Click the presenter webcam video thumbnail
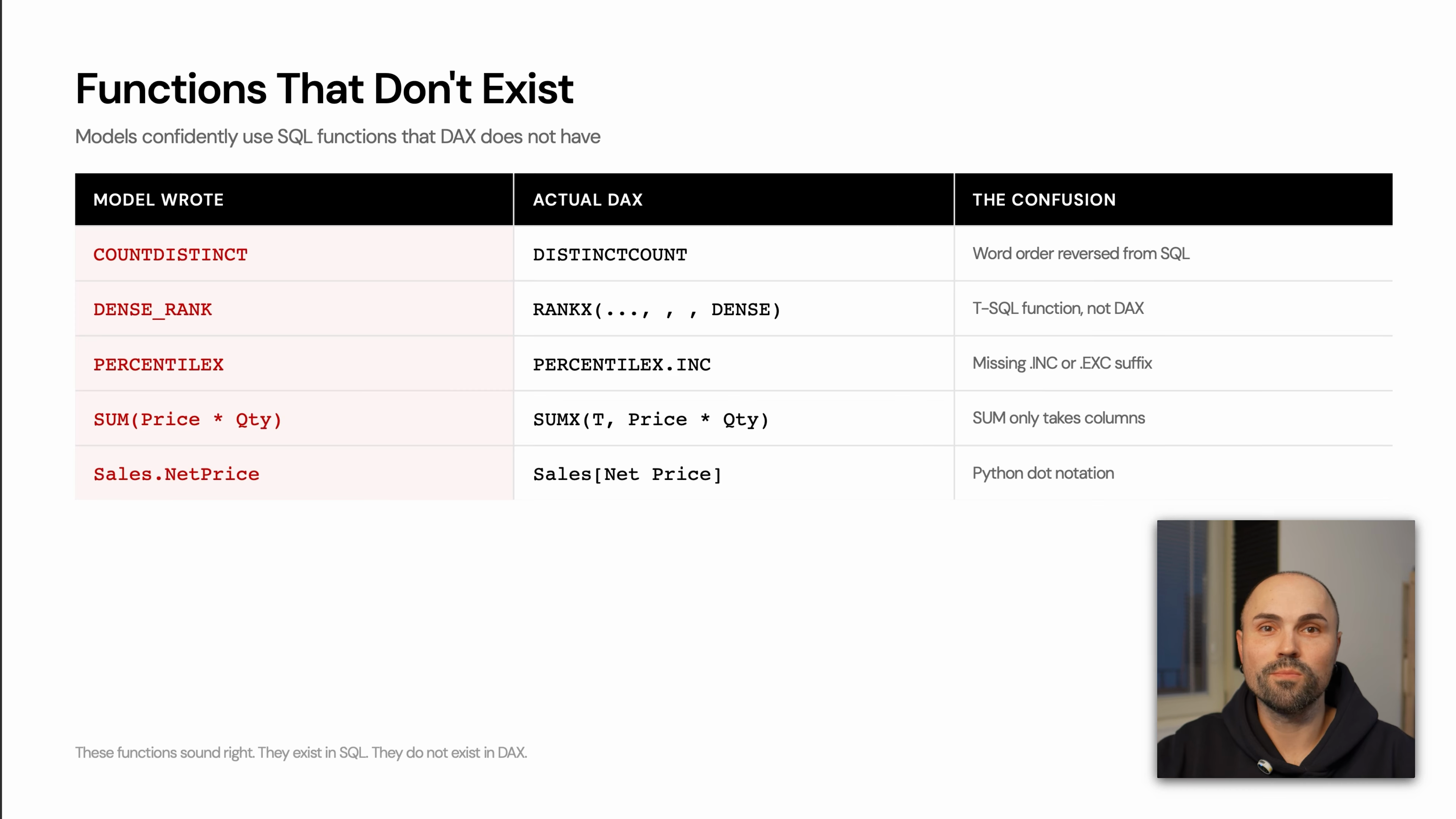This screenshot has height=819, width=1456. tap(1285, 648)
